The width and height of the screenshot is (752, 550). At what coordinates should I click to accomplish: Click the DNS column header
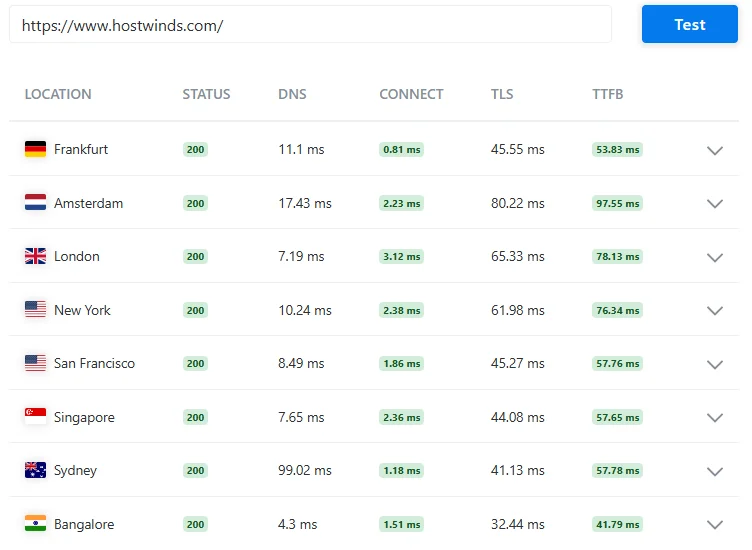[292, 94]
